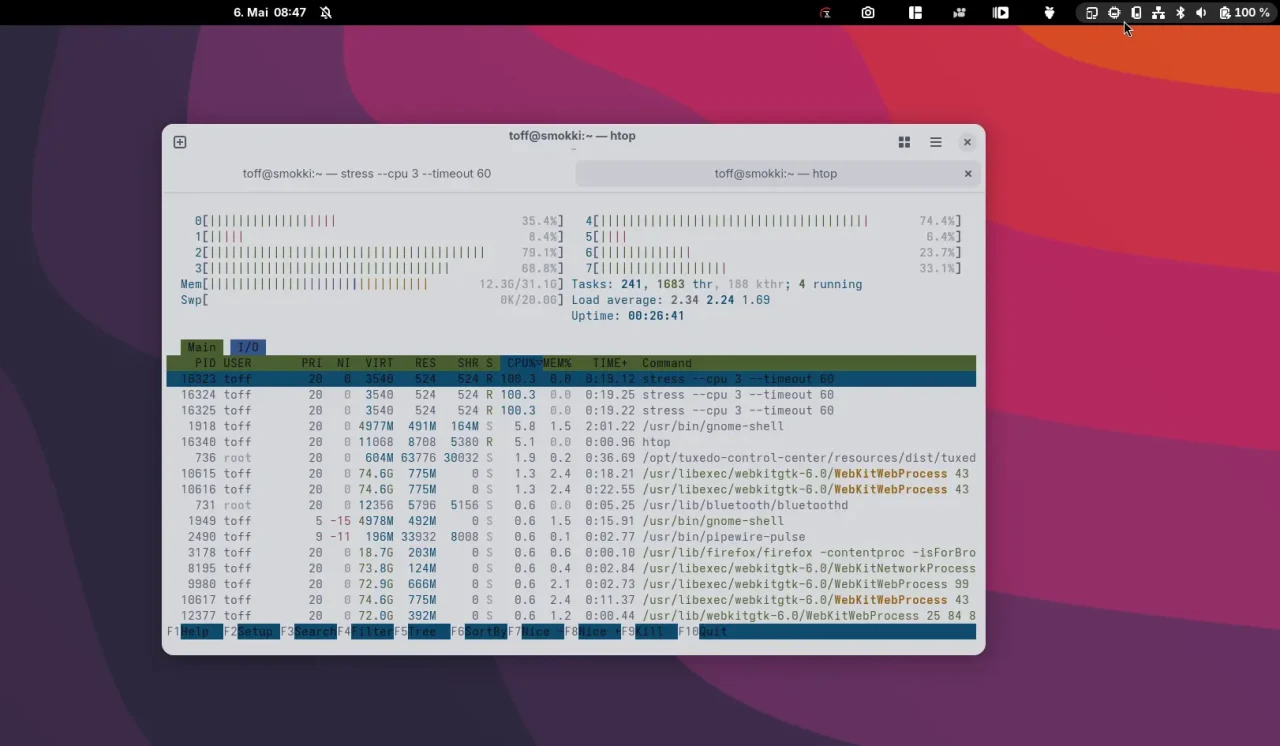Show the tab overview grid
Viewport: 1280px width, 746px height.
[x=904, y=142]
